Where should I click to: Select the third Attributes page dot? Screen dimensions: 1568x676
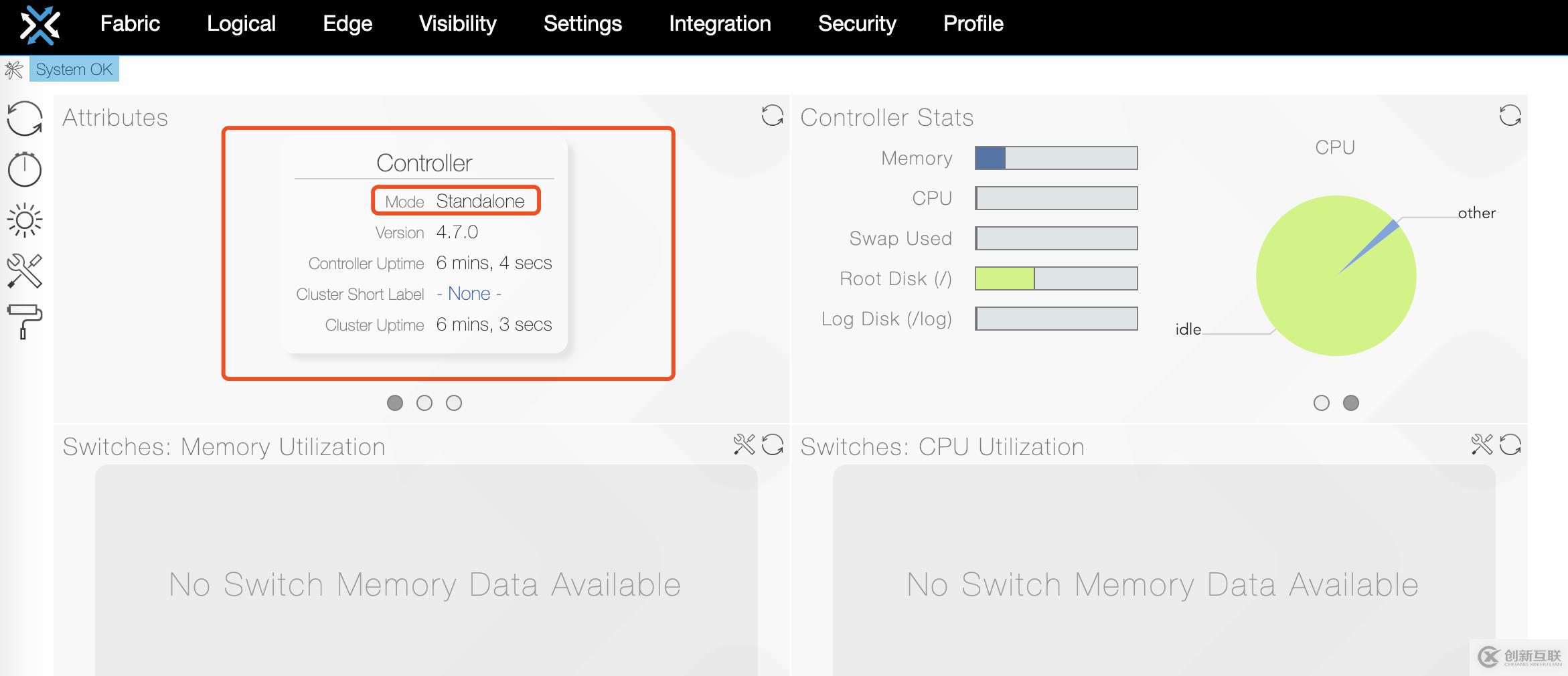click(x=454, y=403)
